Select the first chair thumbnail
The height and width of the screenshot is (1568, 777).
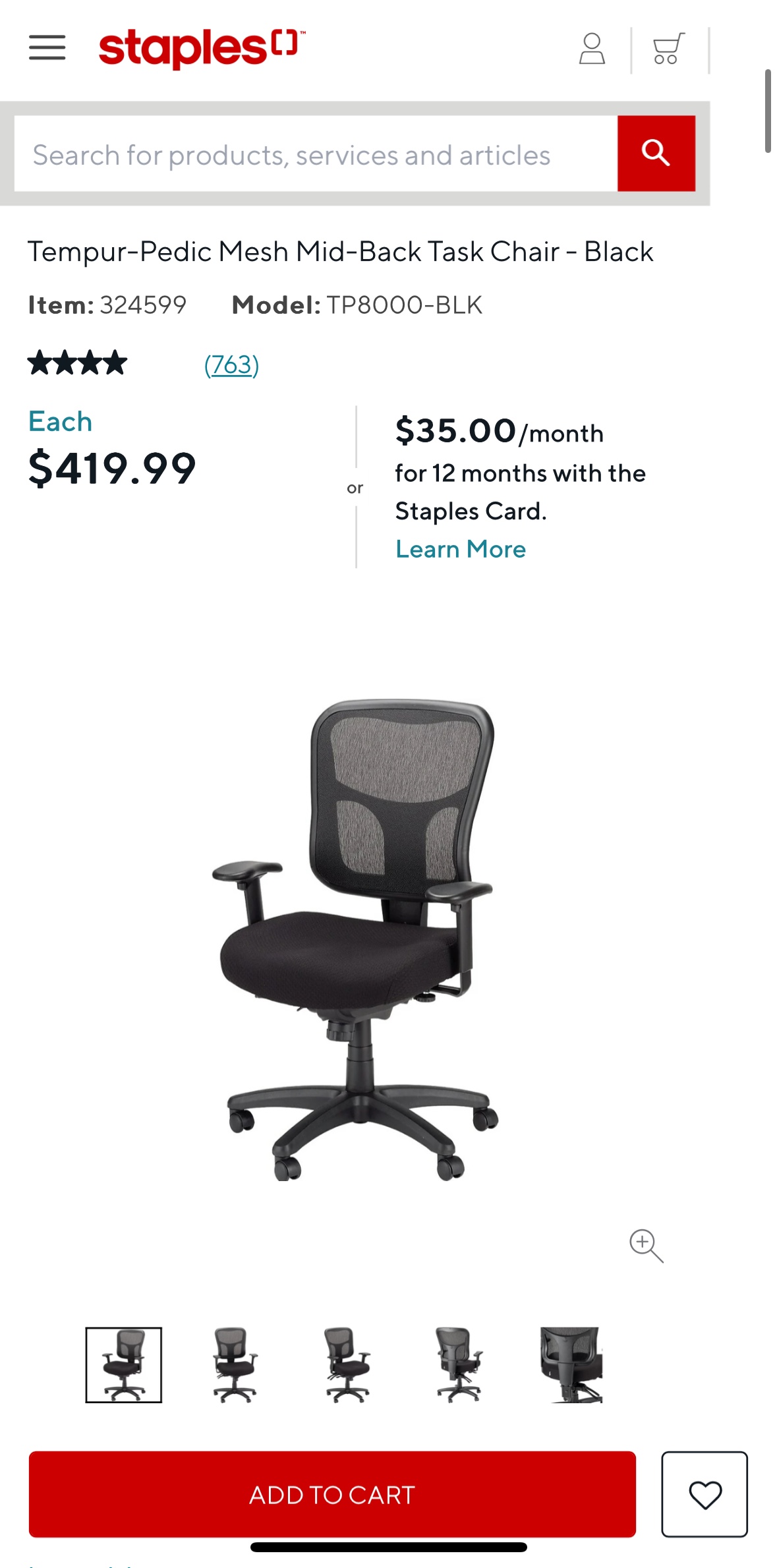click(x=123, y=1364)
